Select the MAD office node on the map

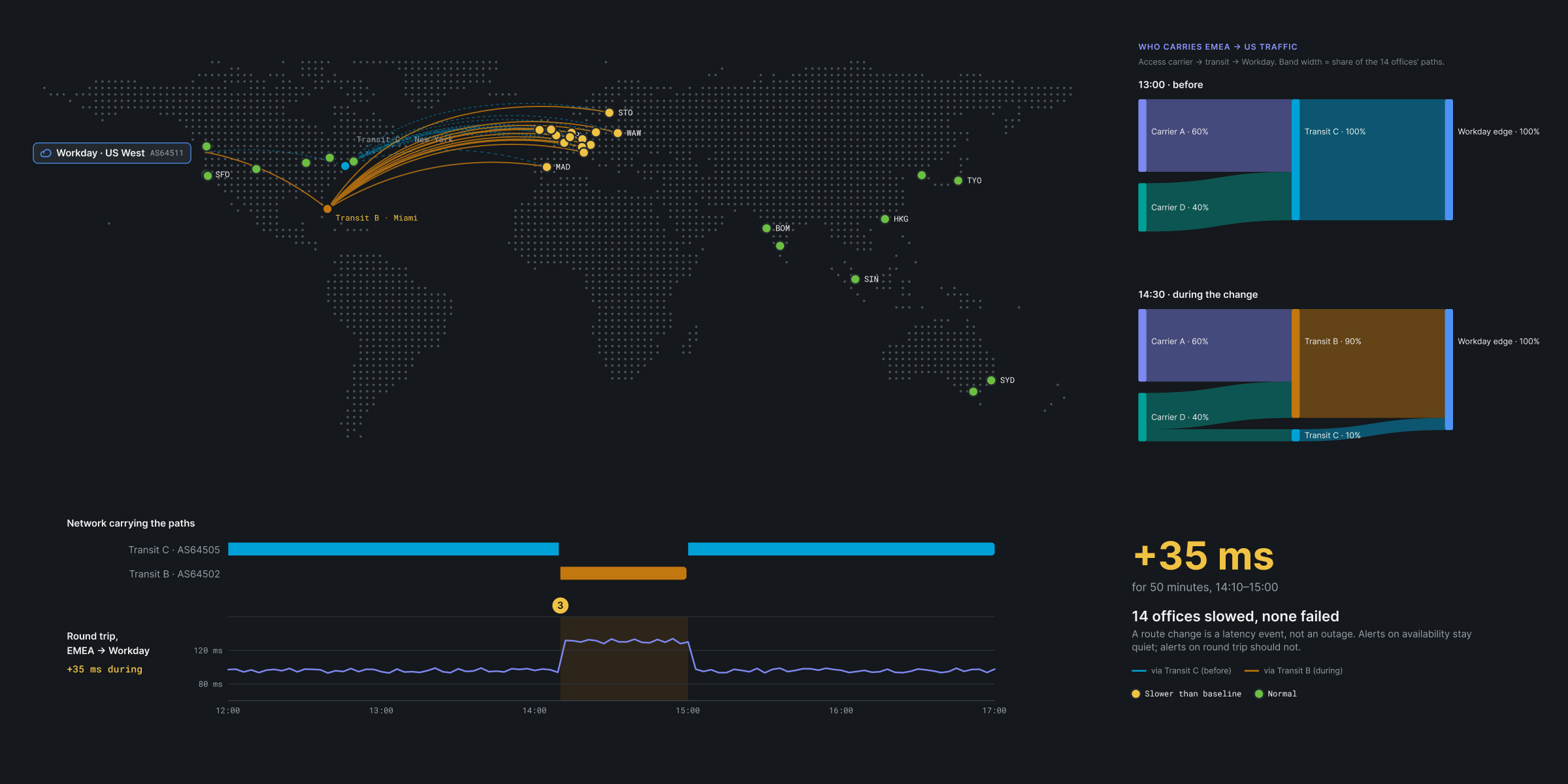(547, 167)
